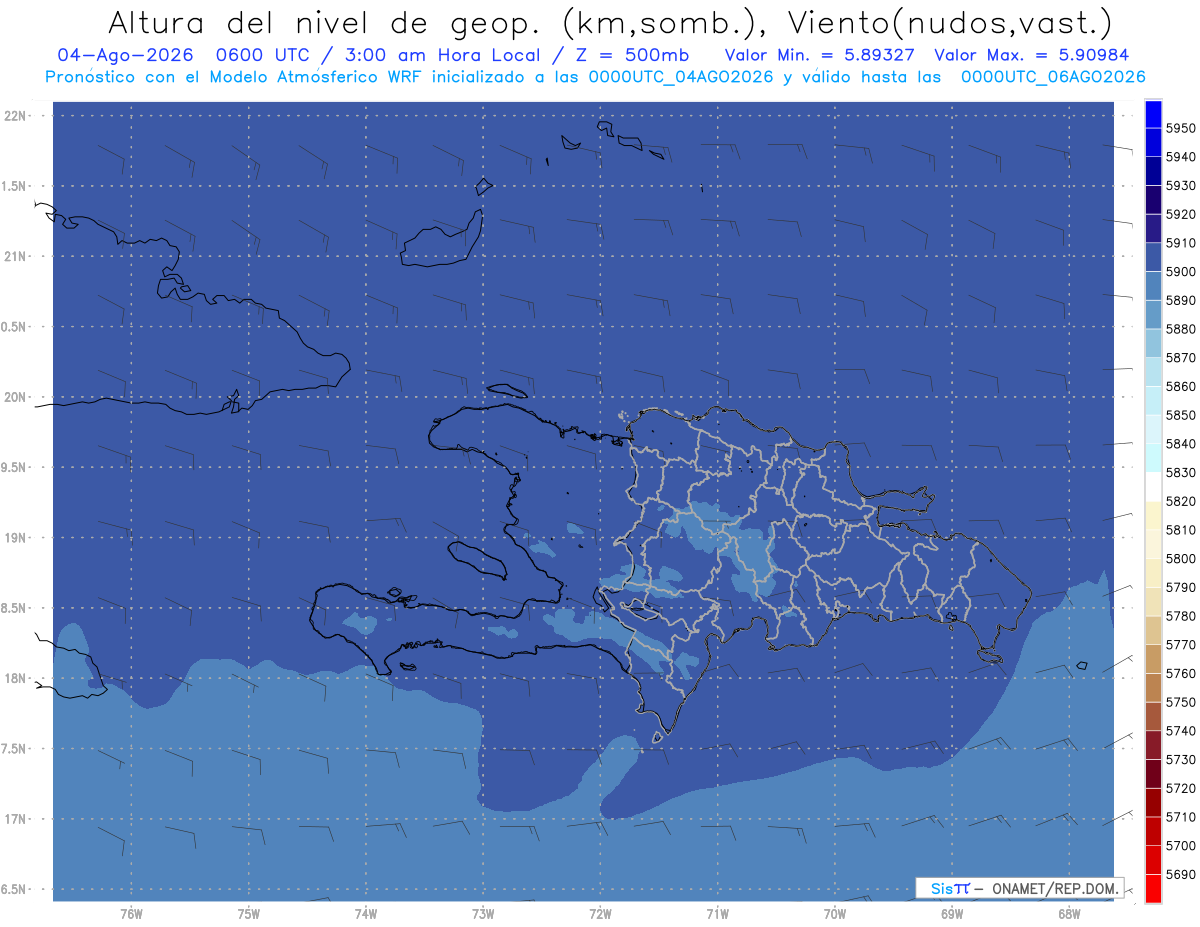The width and height of the screenshot is (1200, 927).
Task: Click the '9.5N' latitude axis label
Action: click(x=16, y=468)
